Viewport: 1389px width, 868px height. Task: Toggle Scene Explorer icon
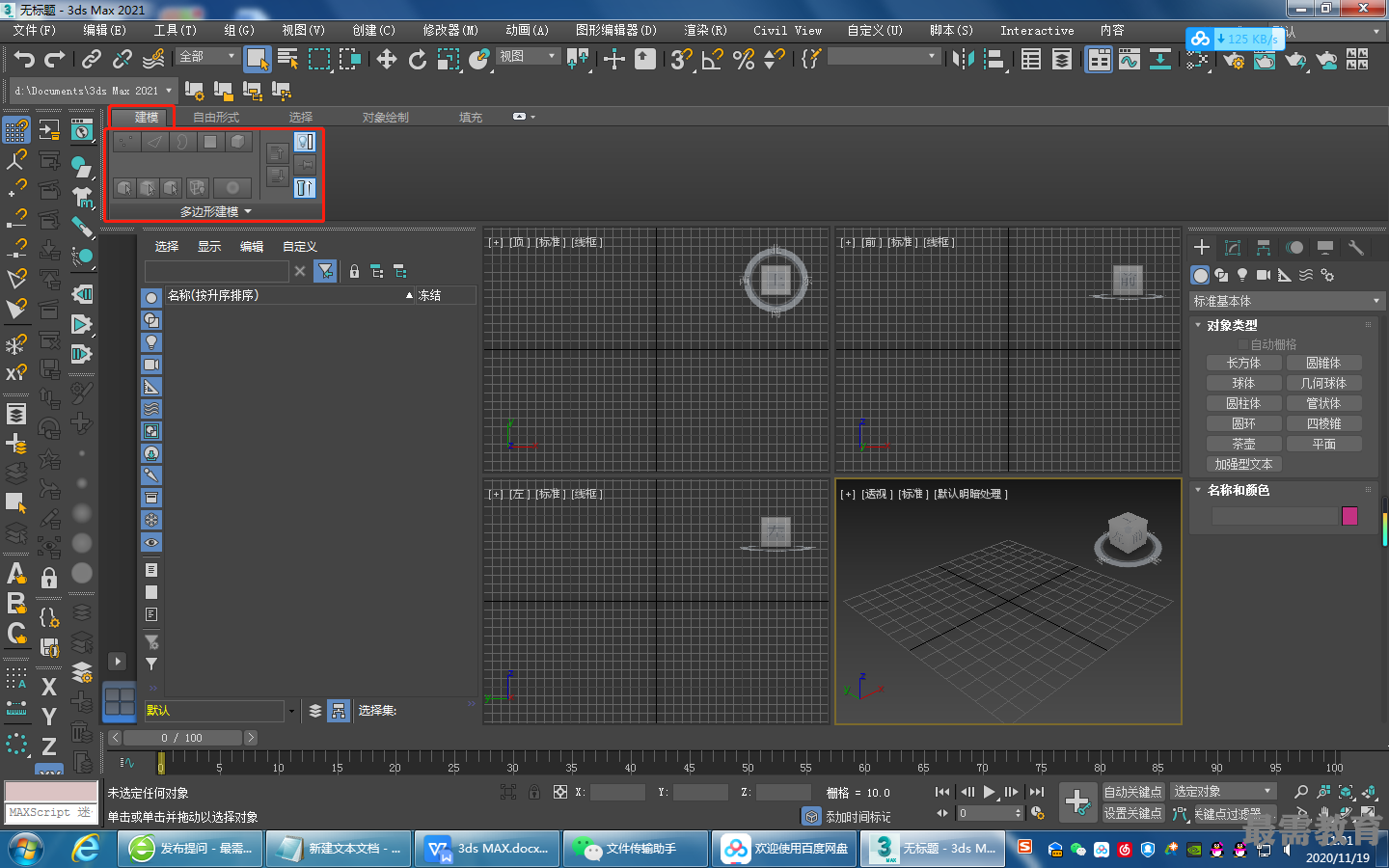(x=1031, y=60)
